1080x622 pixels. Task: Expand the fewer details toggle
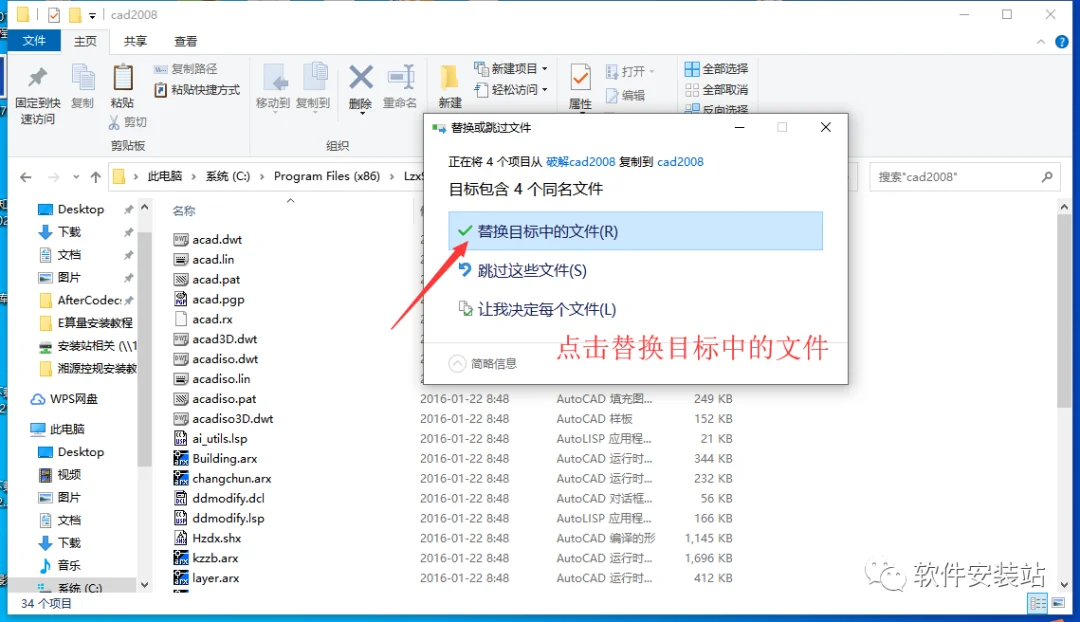(x=483, y=363)
